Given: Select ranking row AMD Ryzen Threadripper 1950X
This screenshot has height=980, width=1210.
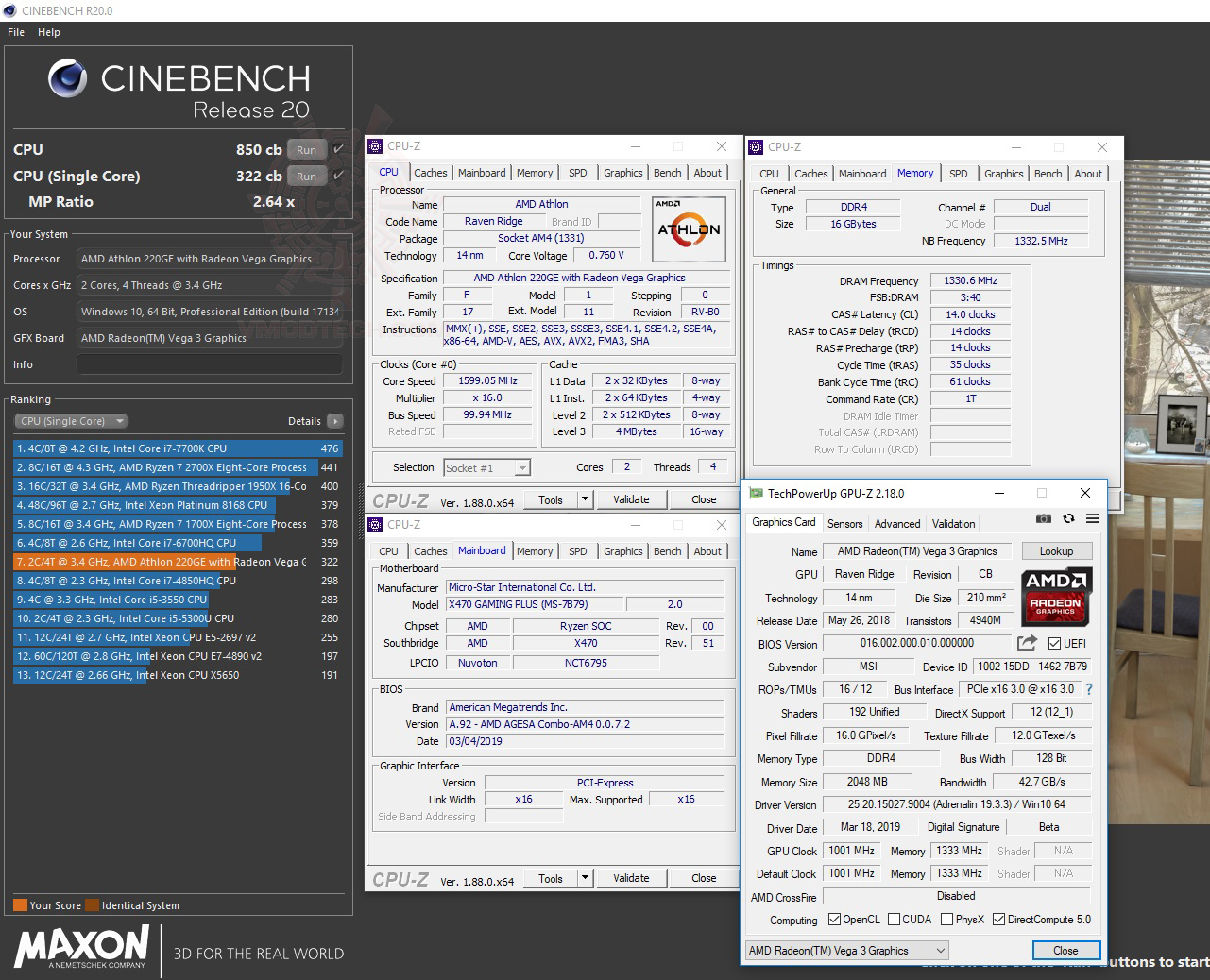Looking at the screenshot, I should point(178,486).
